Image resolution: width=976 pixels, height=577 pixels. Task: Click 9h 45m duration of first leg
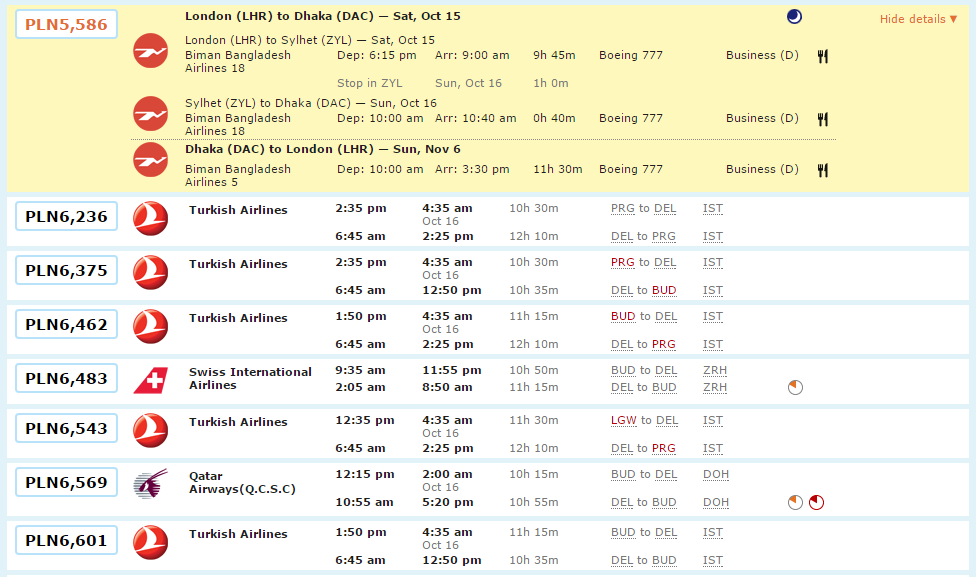(554, 55)
